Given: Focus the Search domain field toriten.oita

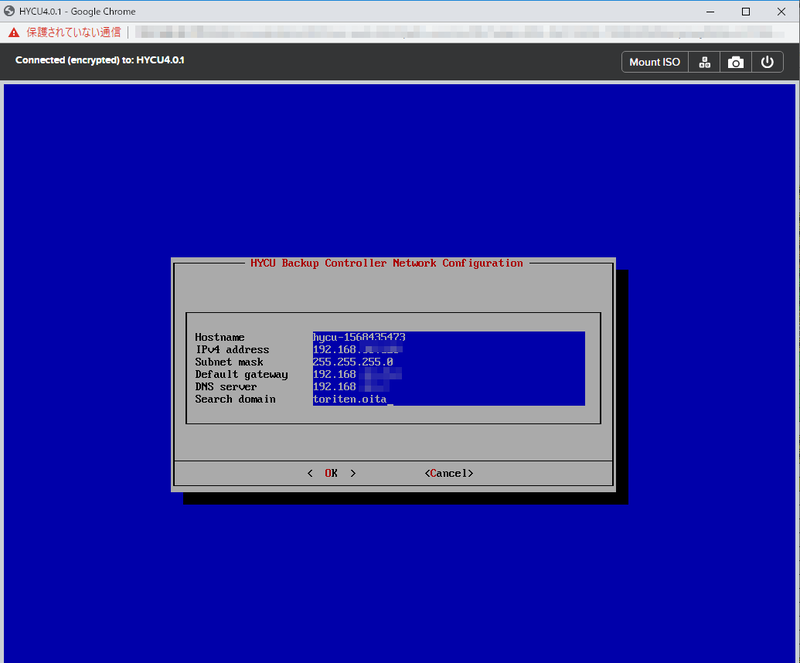Looking at the screenshot, I should (448, 399).
